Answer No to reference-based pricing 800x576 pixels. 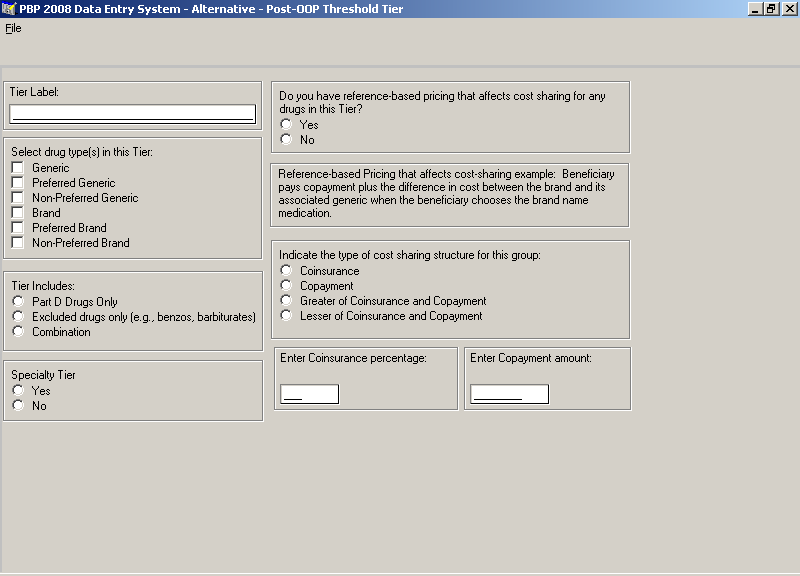286,140
